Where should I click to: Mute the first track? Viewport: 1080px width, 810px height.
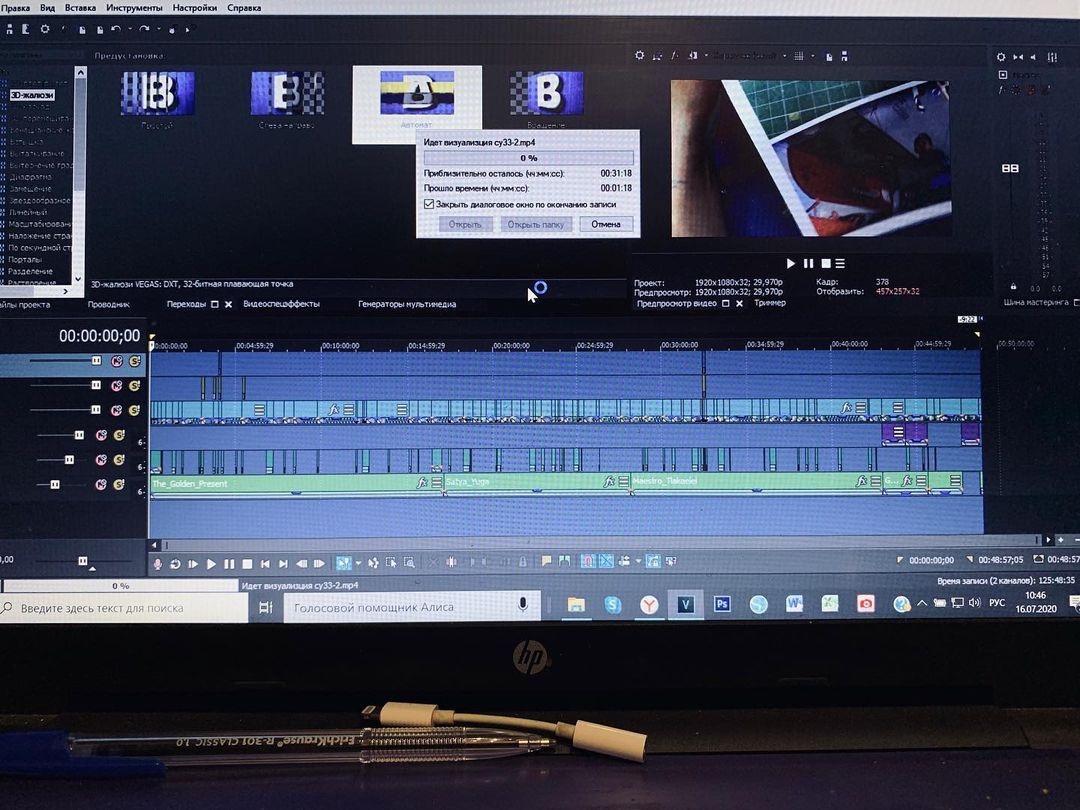coord(116,361)
